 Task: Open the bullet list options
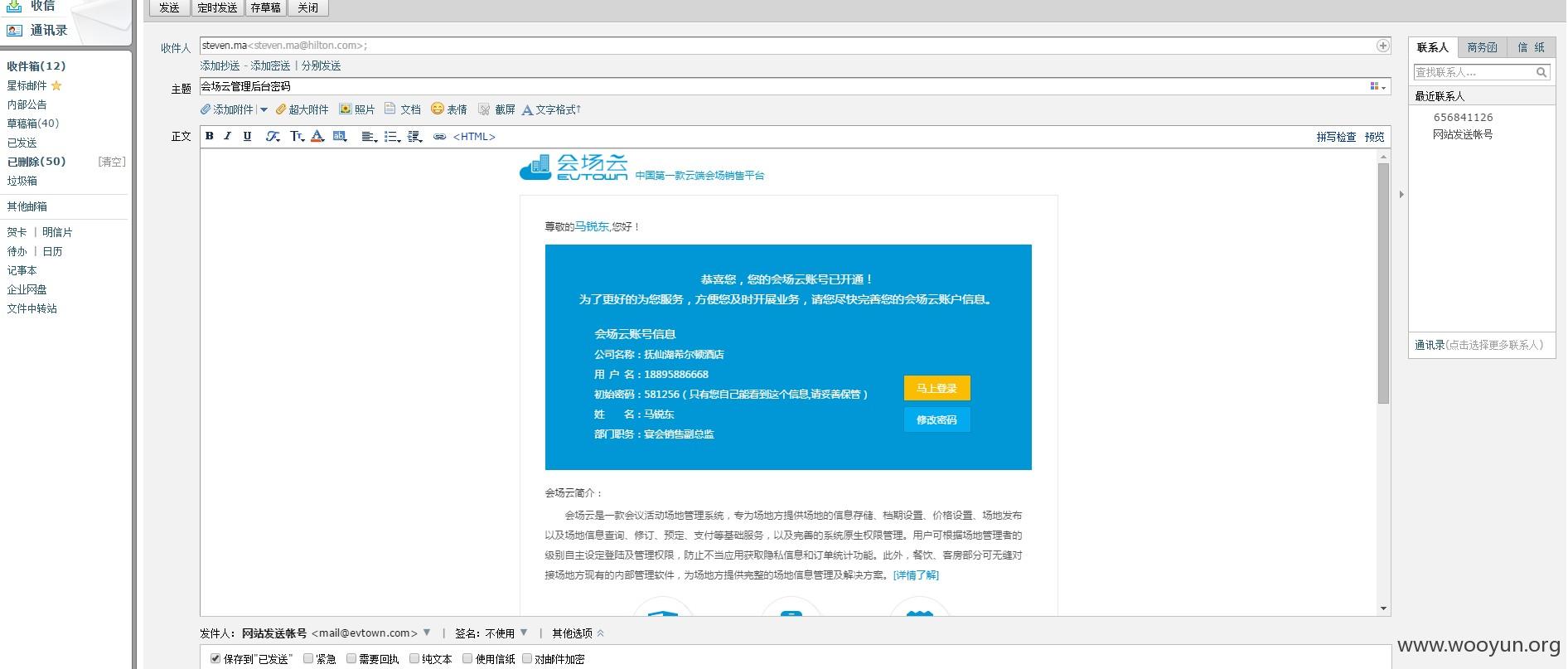392,136
